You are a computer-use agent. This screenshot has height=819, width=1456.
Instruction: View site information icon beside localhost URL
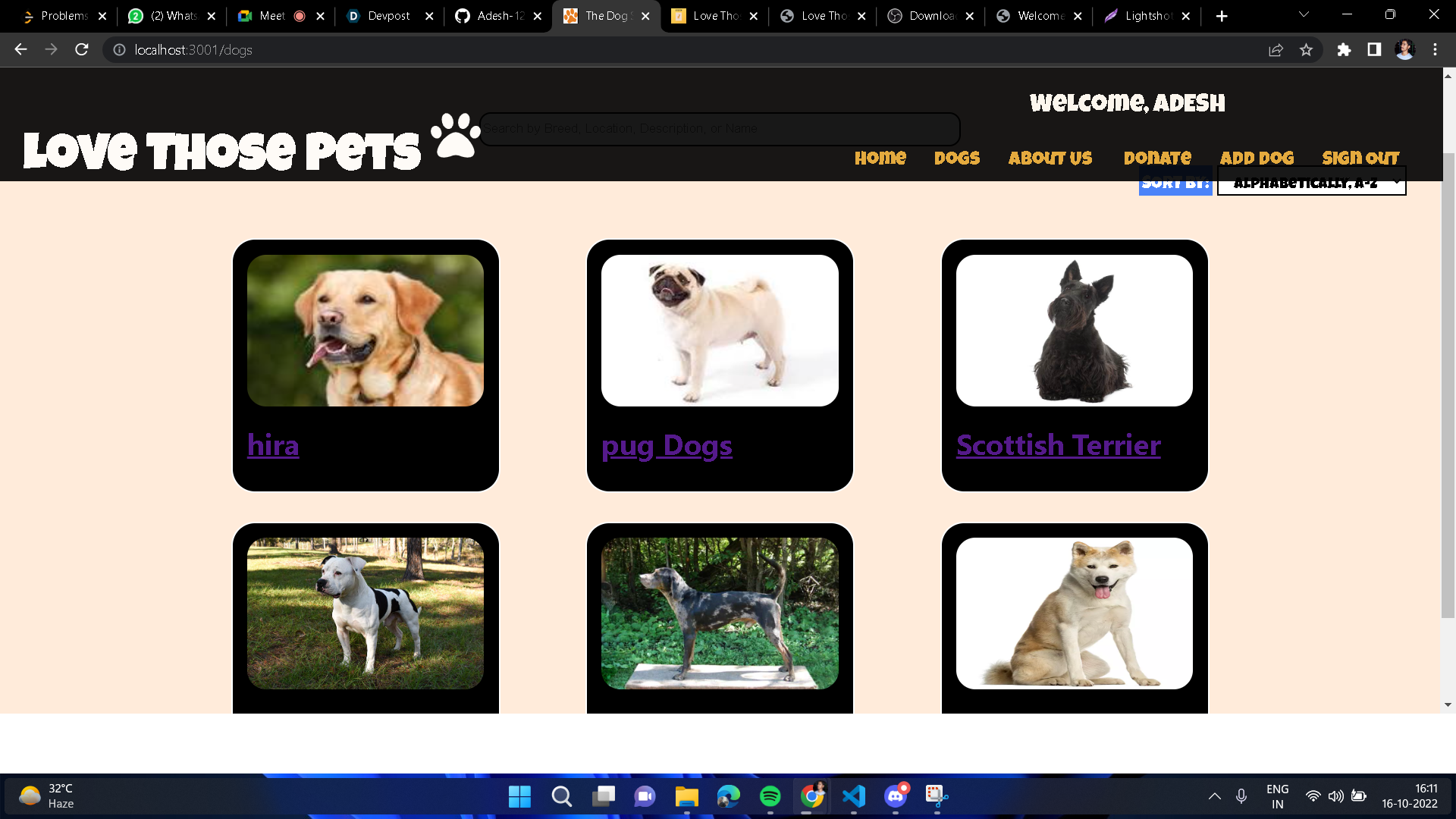119,50
